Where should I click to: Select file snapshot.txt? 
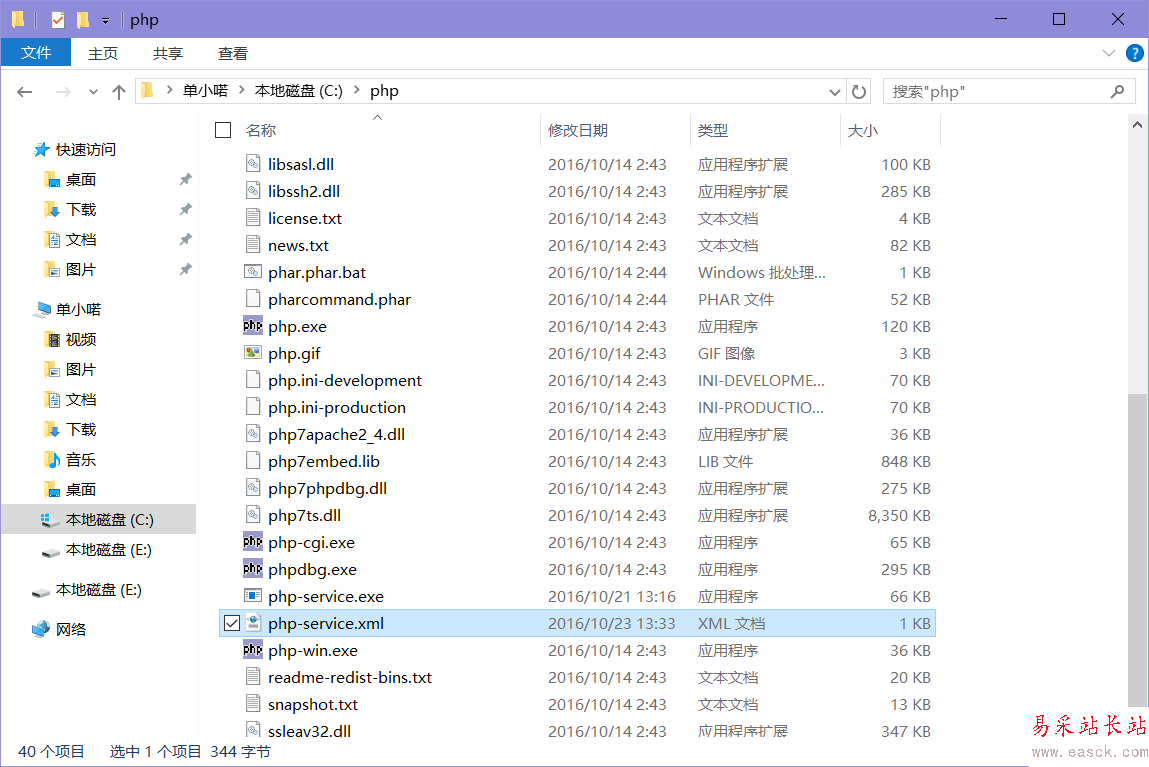tap(313, 705)
